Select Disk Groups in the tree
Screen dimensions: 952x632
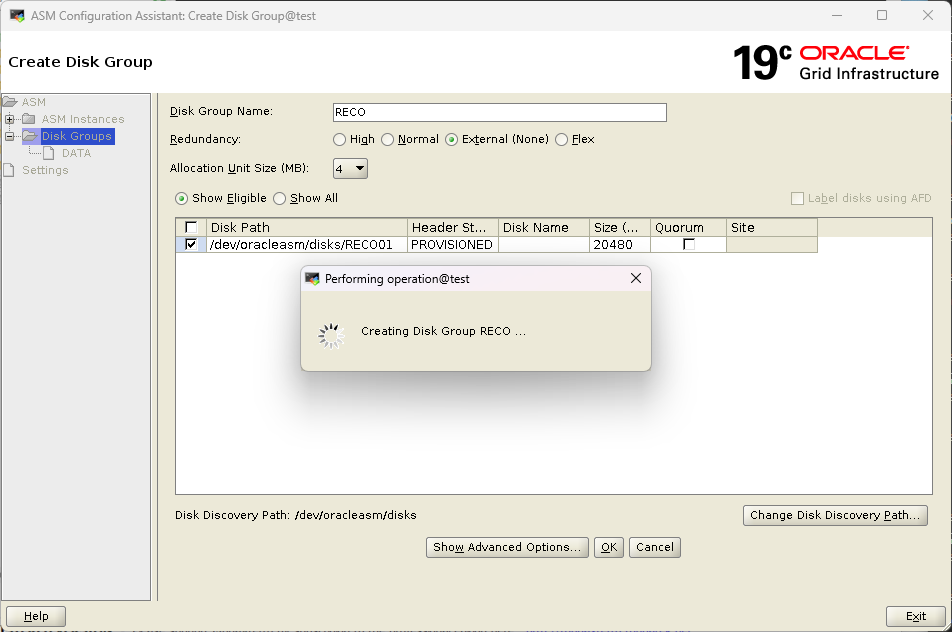pyautogui.click(x=76, y=136)
